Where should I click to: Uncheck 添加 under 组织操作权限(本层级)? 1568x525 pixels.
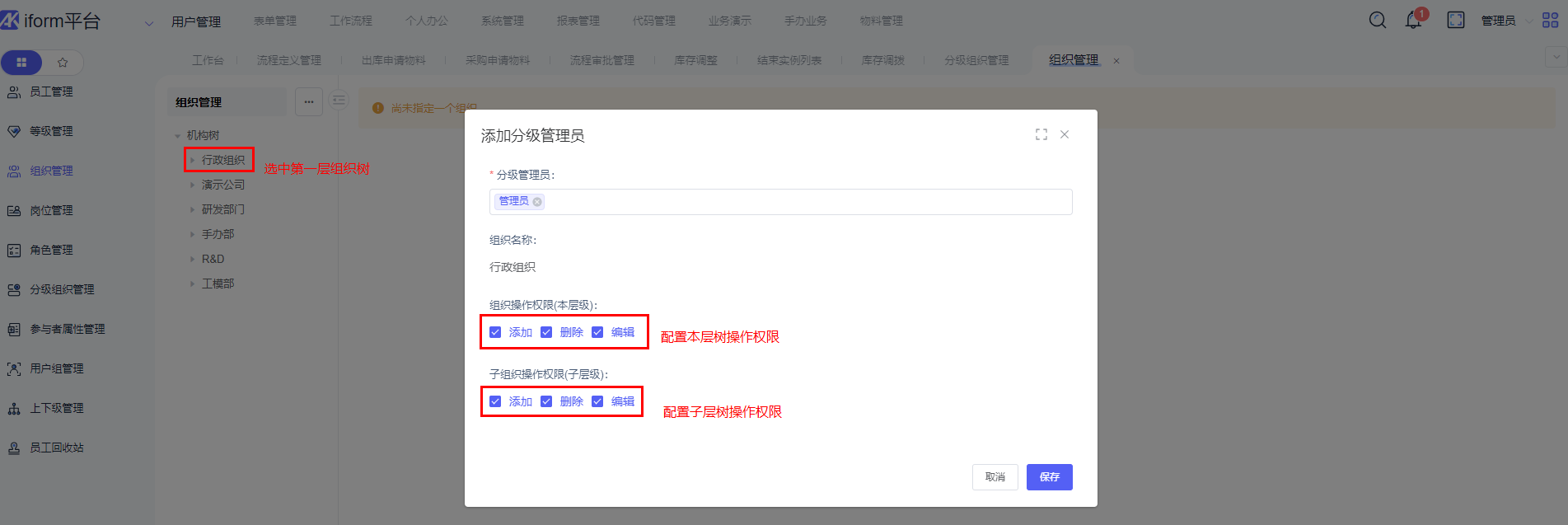[495, 332]
